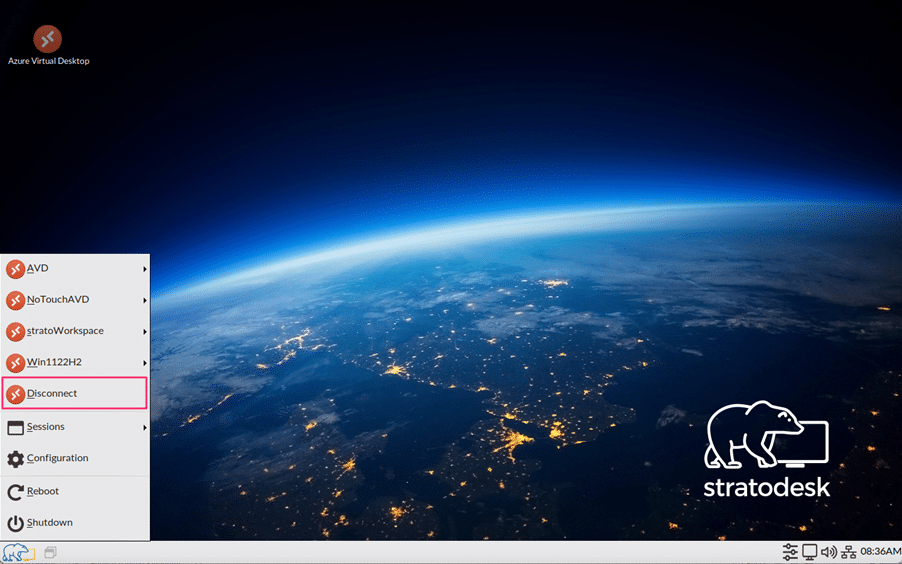Select Reboot in the start menu
This screenshot has width=902, height=564.
[75, 491]
